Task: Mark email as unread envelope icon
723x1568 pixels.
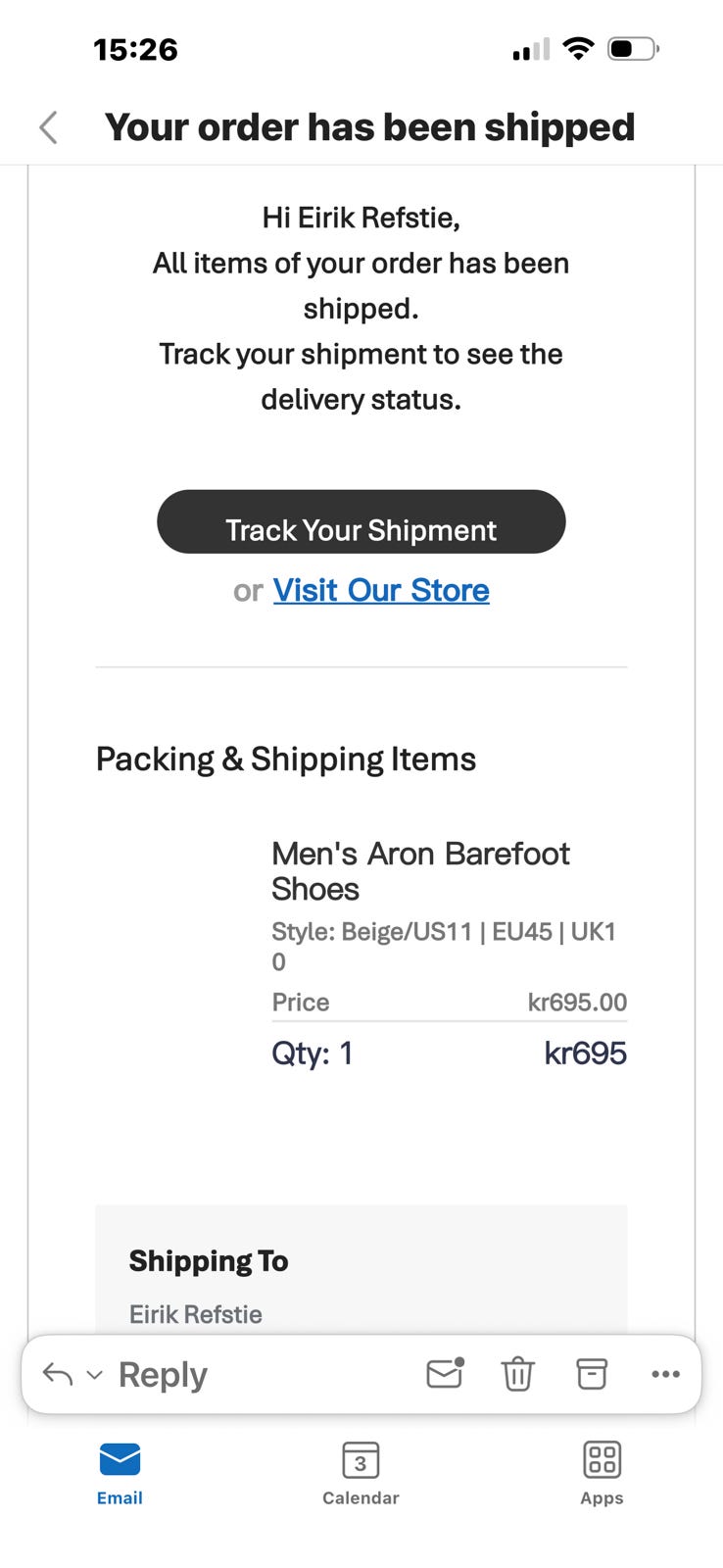Action: (445, 1374)
